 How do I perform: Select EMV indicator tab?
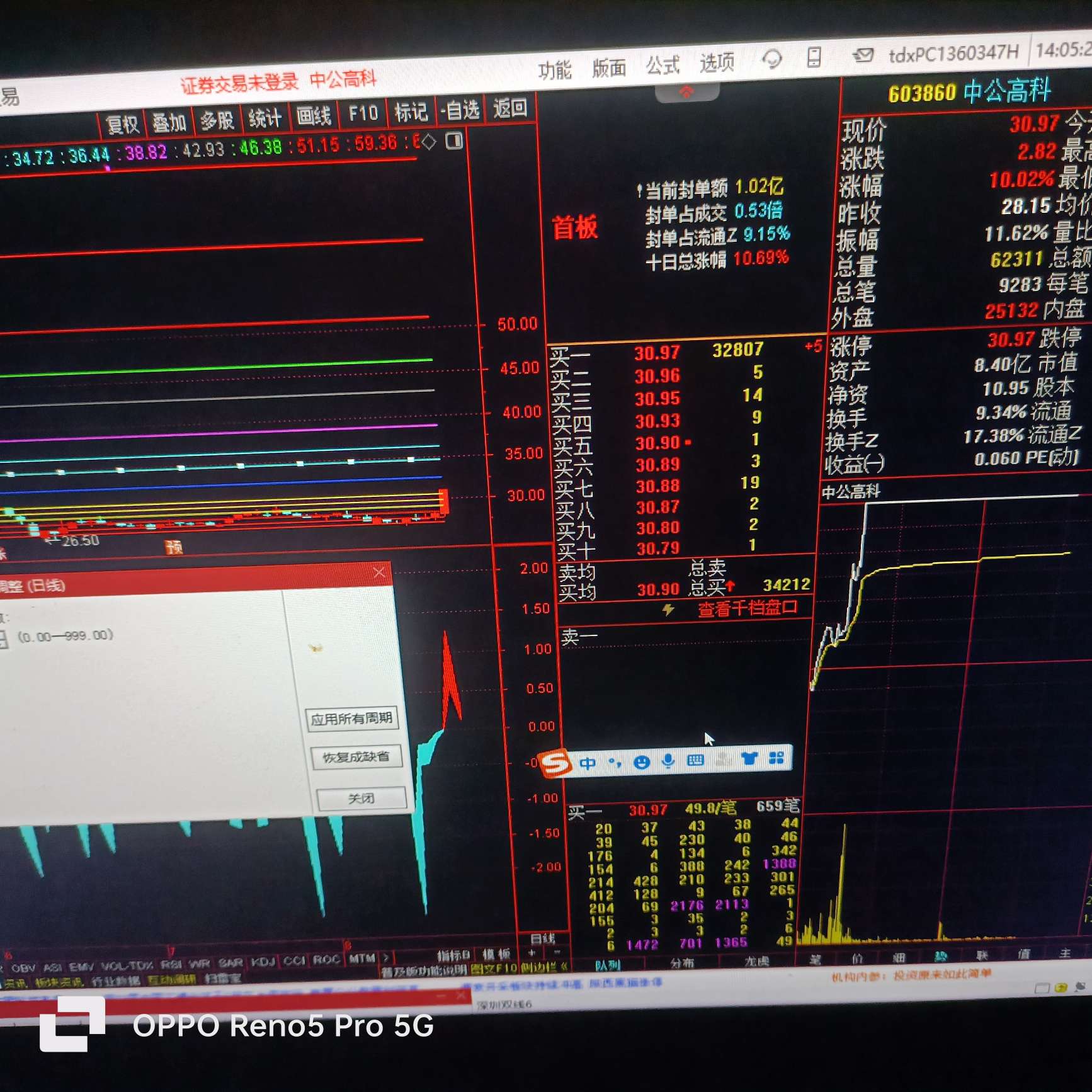81,966
